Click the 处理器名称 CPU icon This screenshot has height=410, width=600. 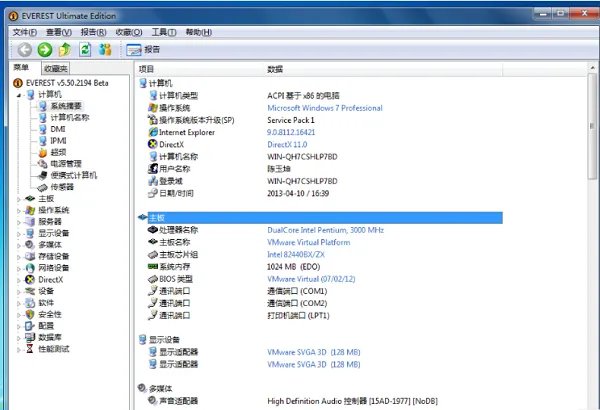[x=153, y=230]
